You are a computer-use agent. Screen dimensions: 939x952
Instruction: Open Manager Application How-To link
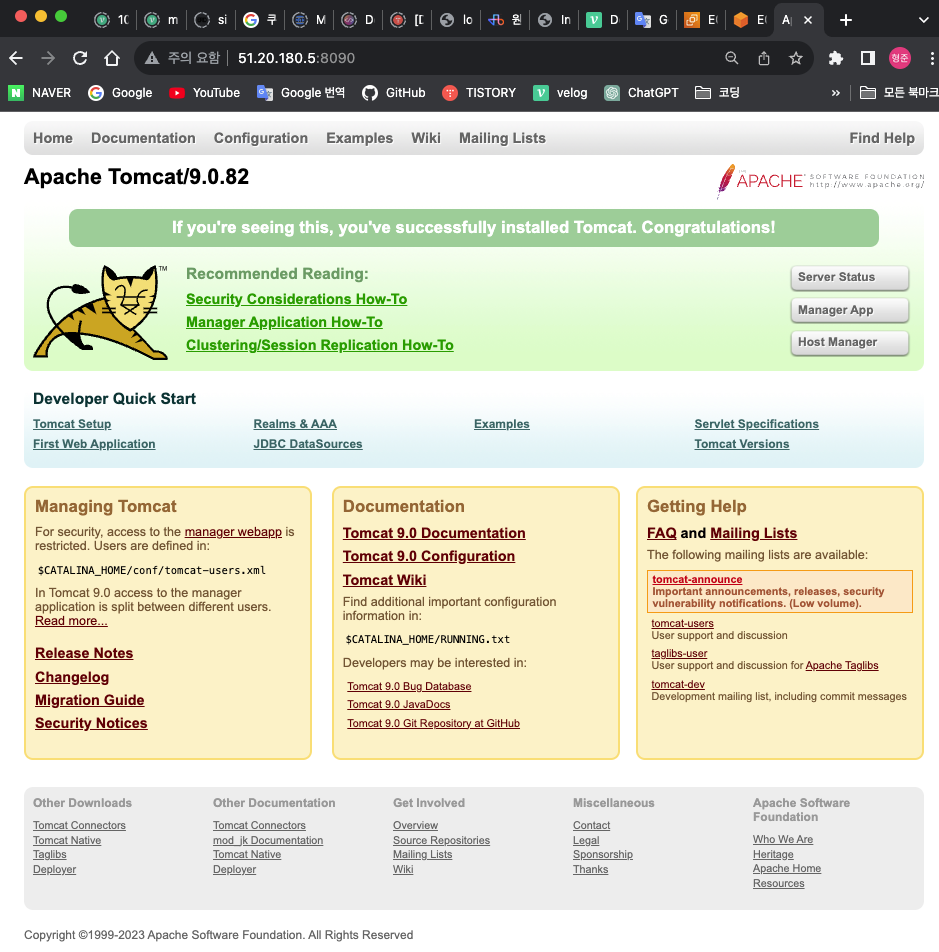(x=284, y=322)
